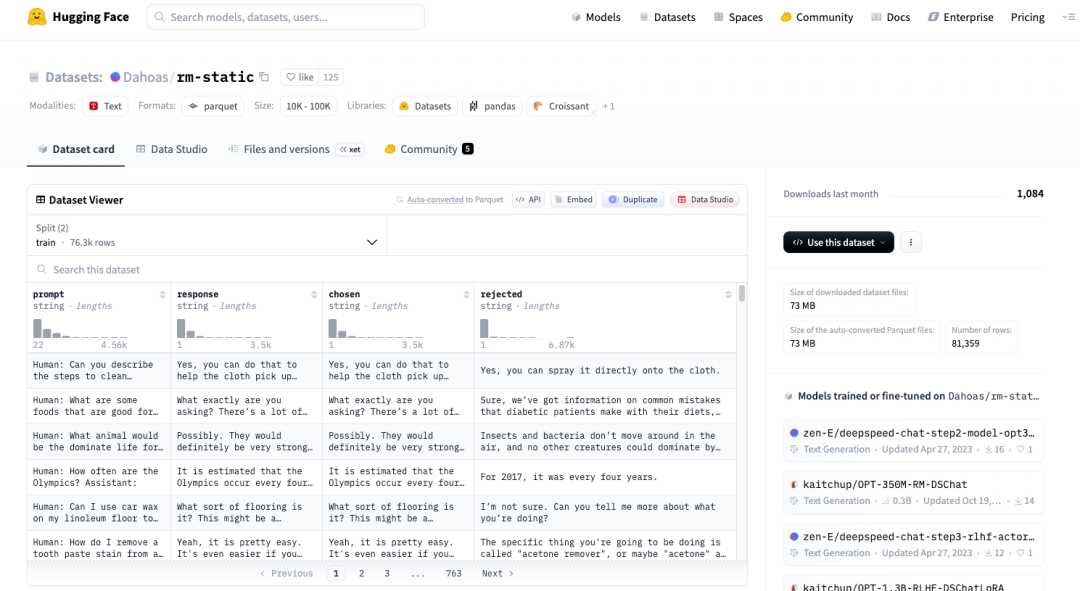This screenshot has width=1080, height=591.
Task: Go to page 3
Action: (387, 573)
